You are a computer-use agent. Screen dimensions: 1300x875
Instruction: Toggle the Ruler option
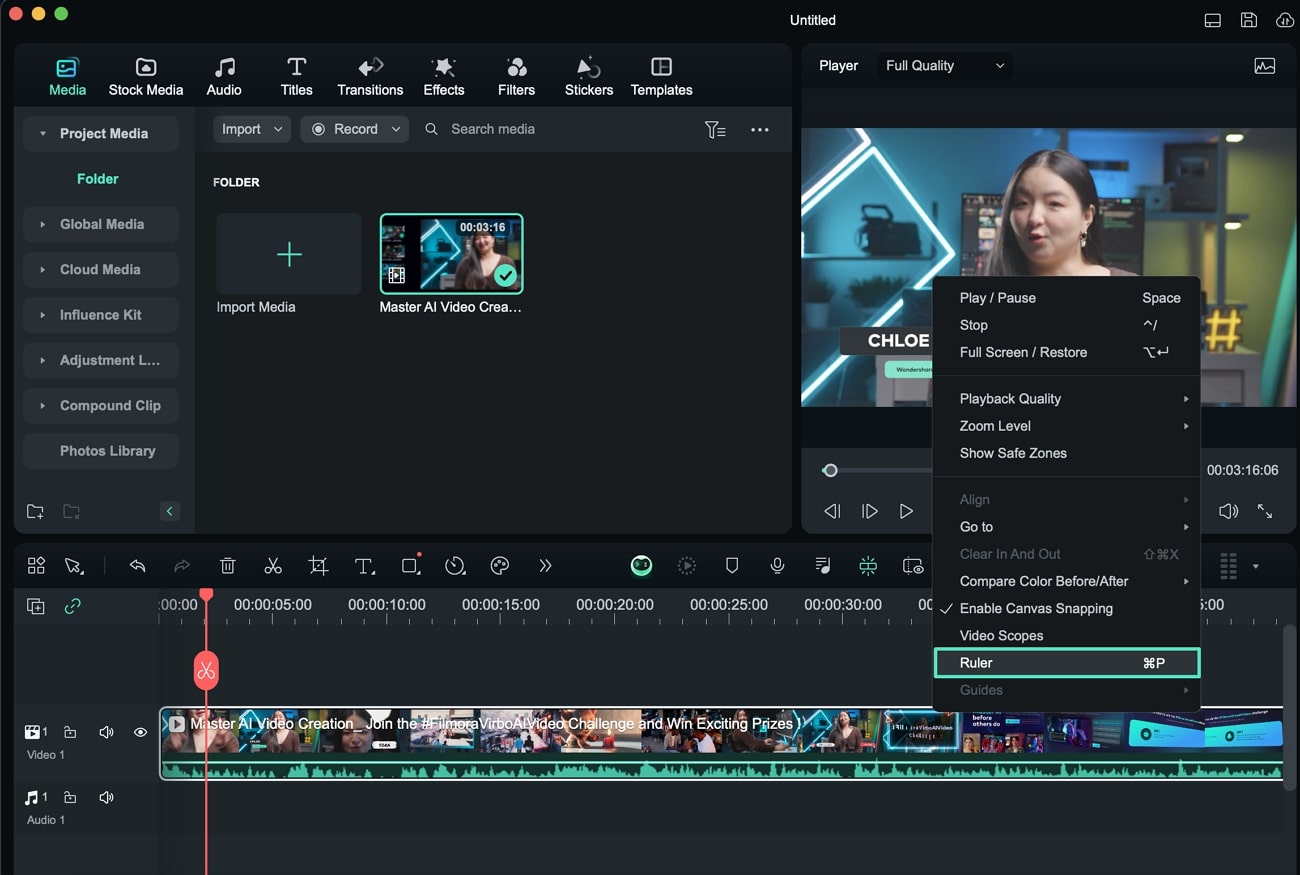(1066, 663)
